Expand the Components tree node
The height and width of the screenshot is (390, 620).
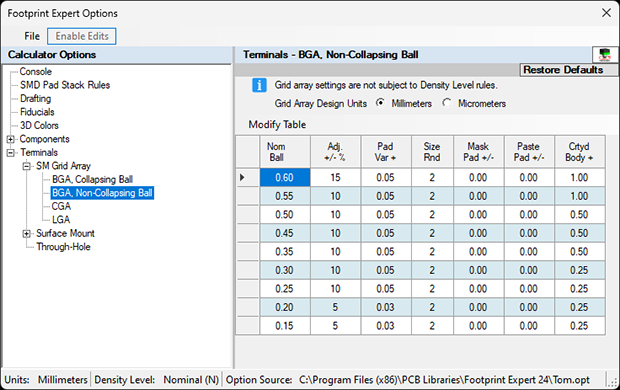point(11,139)
